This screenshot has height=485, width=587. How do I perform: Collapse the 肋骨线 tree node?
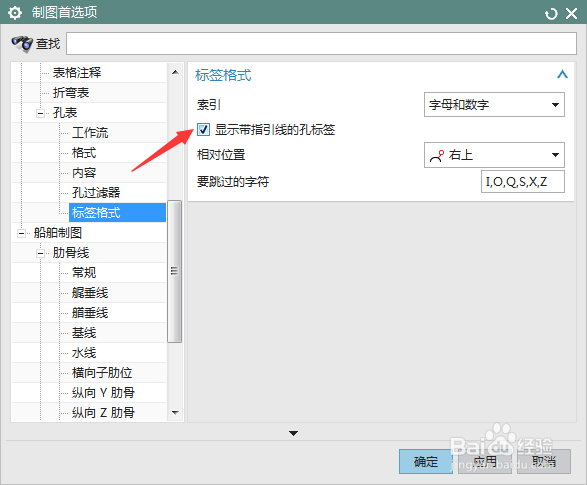[x=40, y=253]
